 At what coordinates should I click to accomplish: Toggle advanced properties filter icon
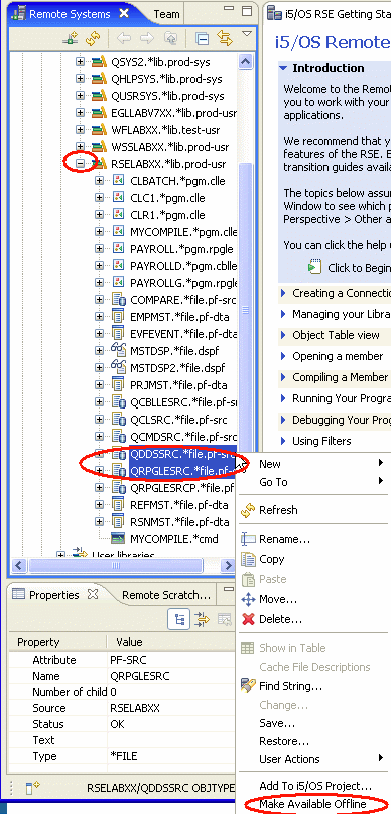tap(201, 619)
